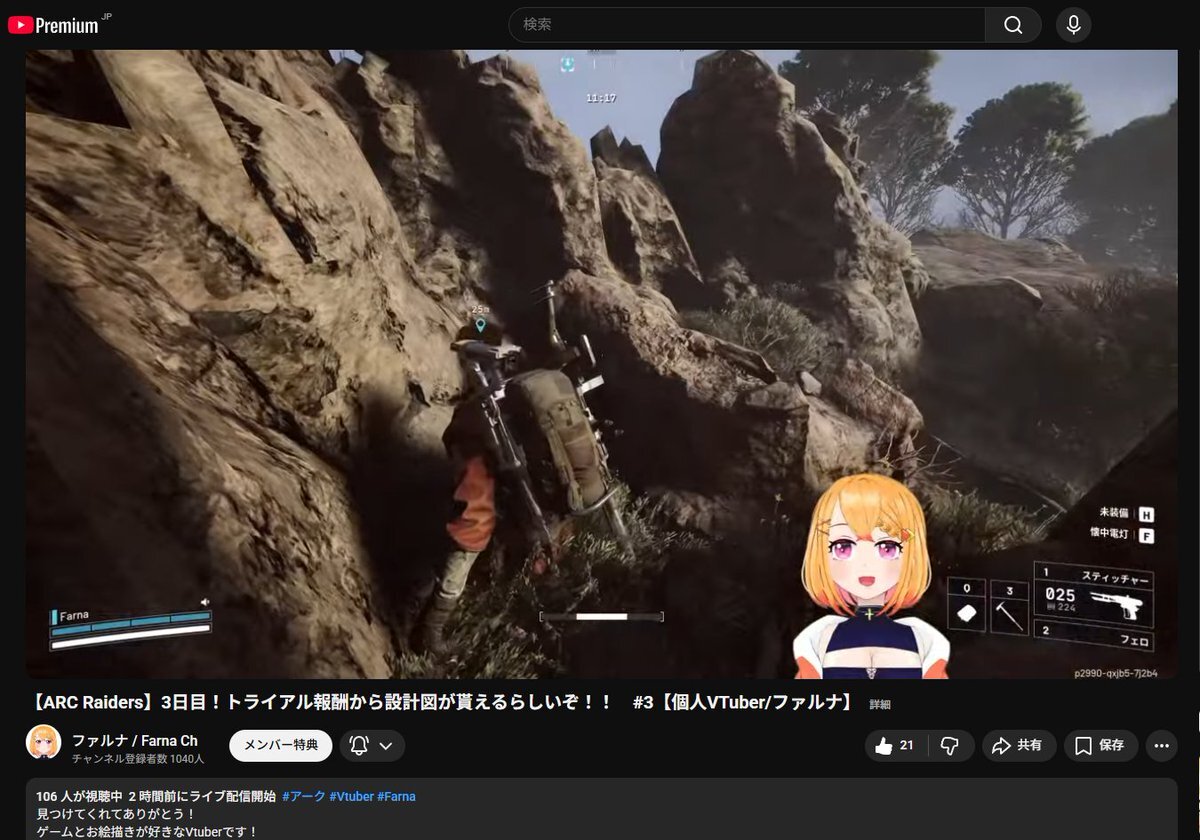Click the #Farna hashtag link
Image resolution: width=1200 pixels, height=840 pixels.
tap(396, 797)
